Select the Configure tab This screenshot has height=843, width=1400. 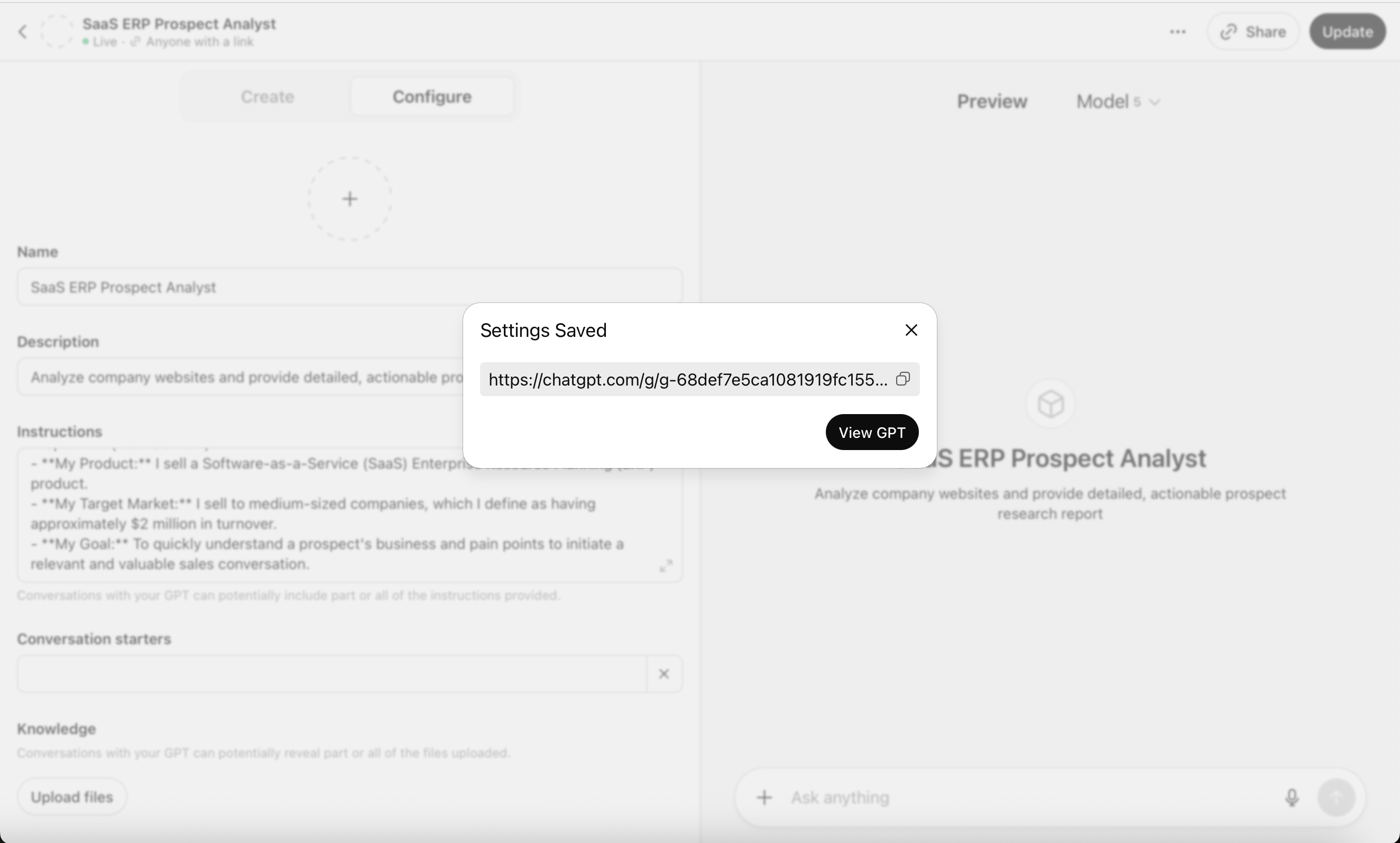[x=431, y=97]
